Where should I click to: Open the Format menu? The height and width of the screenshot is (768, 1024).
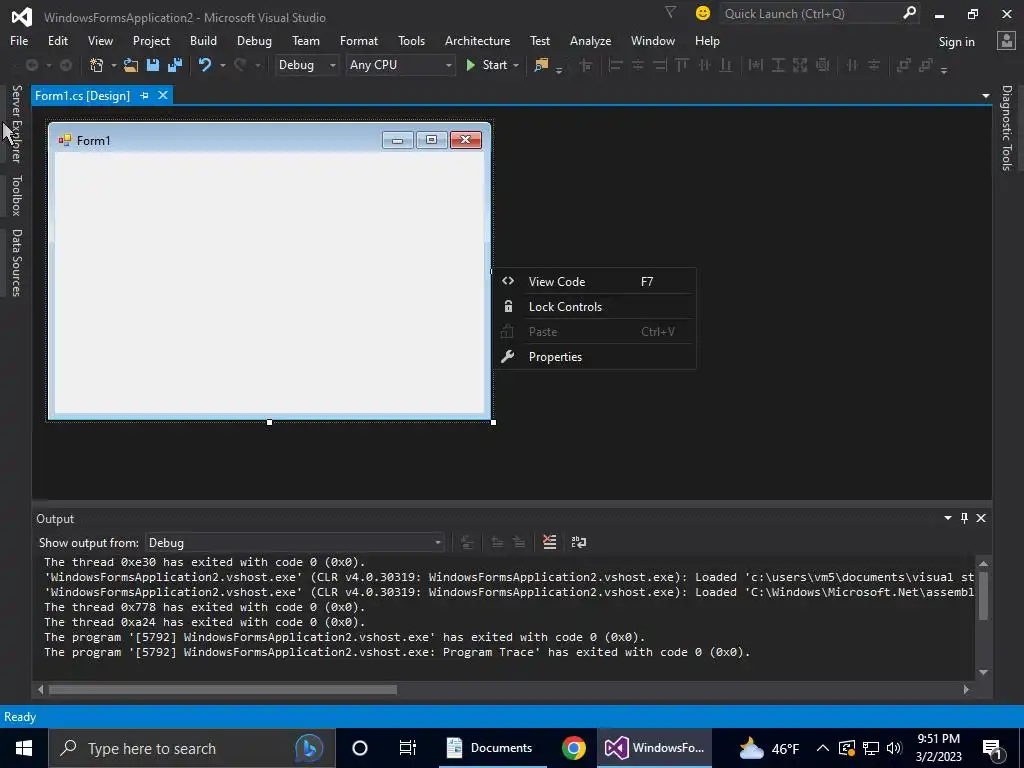[359, 40]
